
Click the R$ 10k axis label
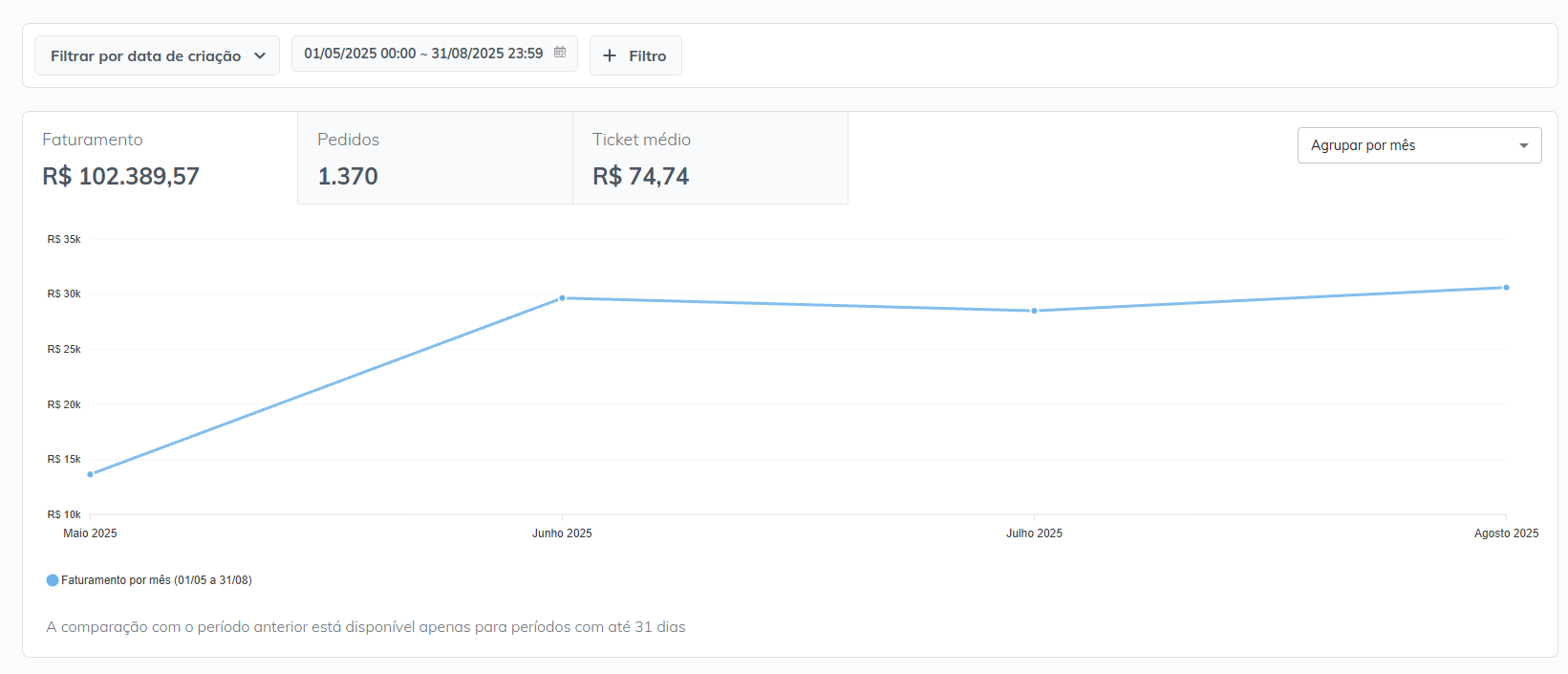64,514
